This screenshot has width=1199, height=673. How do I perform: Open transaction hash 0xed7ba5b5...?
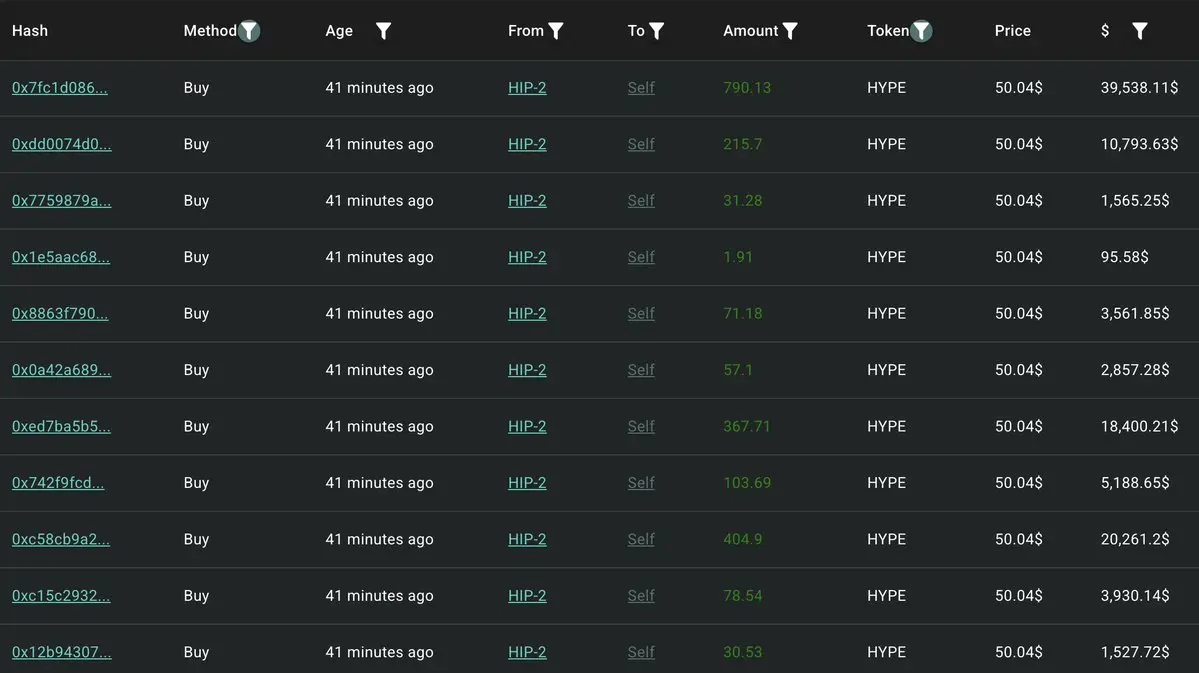(x=61, y=426)
